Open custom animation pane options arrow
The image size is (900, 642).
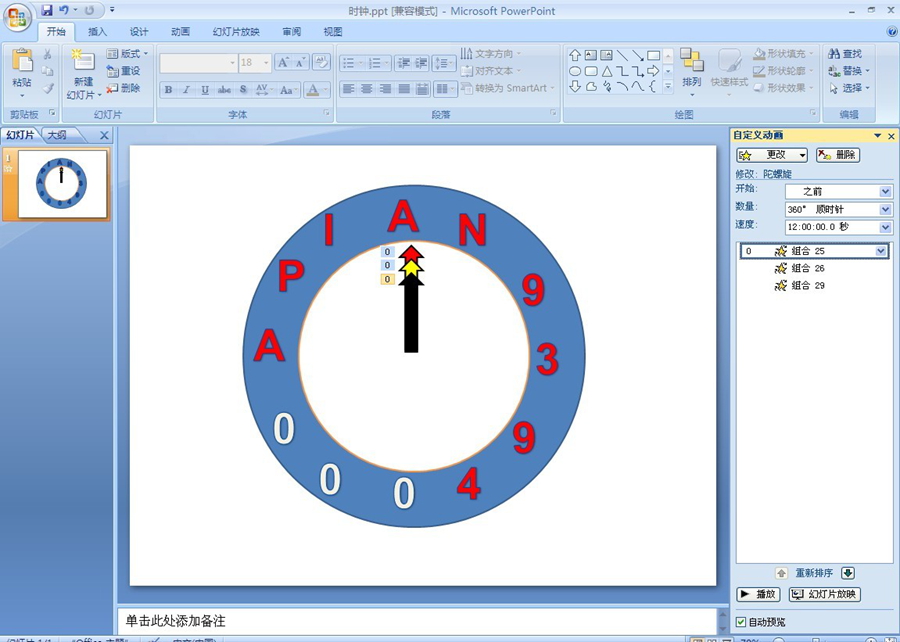click(877, 136)
